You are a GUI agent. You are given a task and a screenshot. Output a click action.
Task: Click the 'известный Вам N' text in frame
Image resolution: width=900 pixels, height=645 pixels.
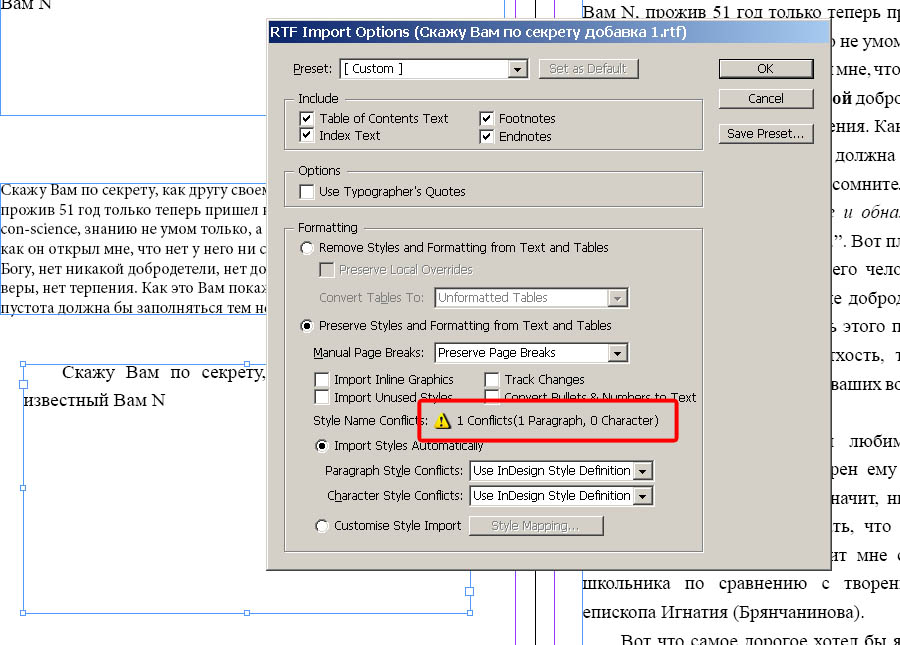[x=94, y=400]
